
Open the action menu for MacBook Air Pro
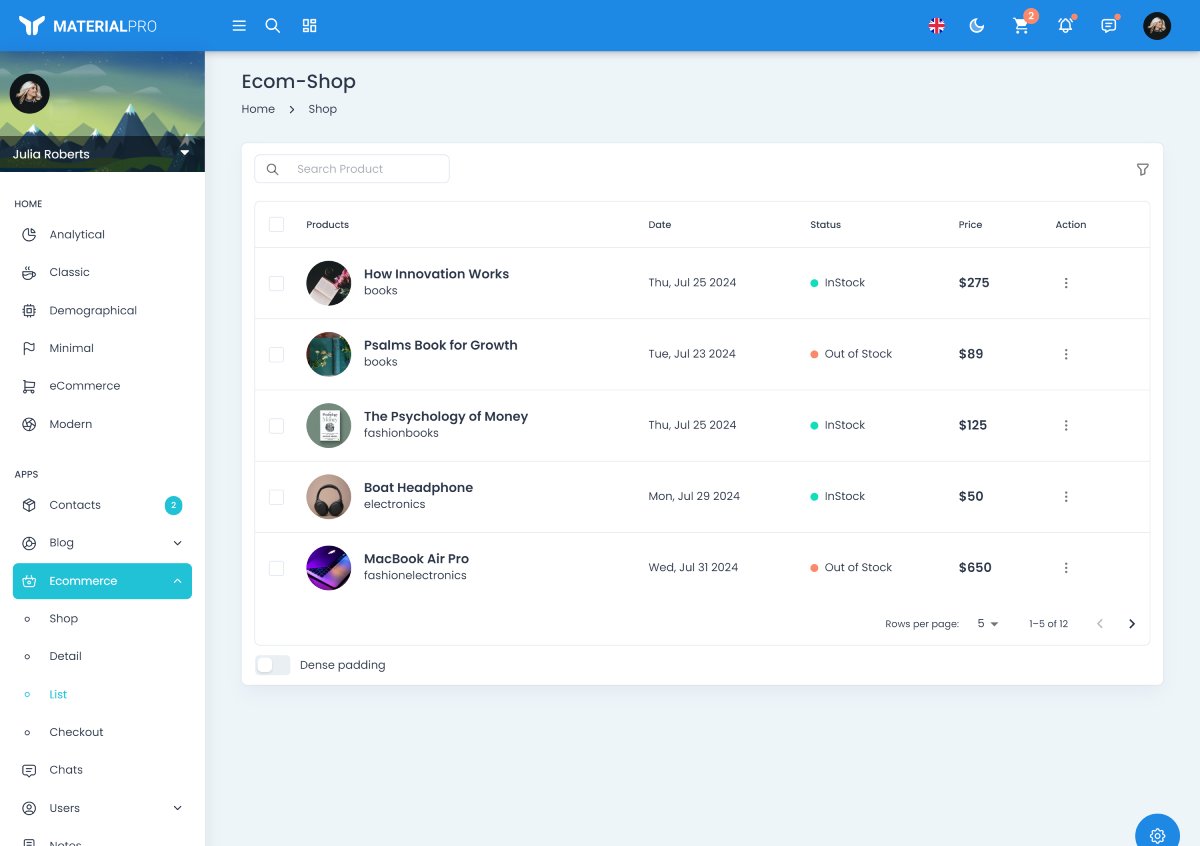(1066, 567)
